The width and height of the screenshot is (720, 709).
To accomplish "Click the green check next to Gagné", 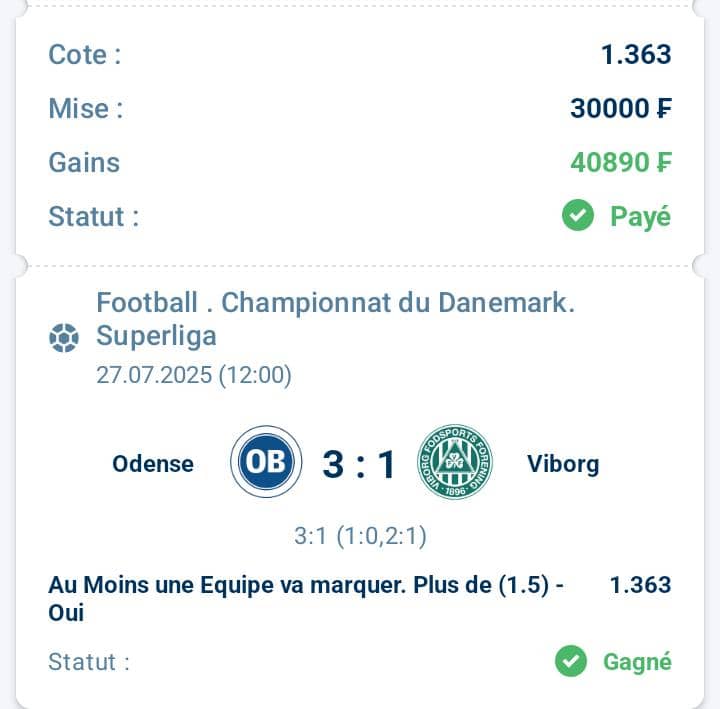I will coord(571,661).
